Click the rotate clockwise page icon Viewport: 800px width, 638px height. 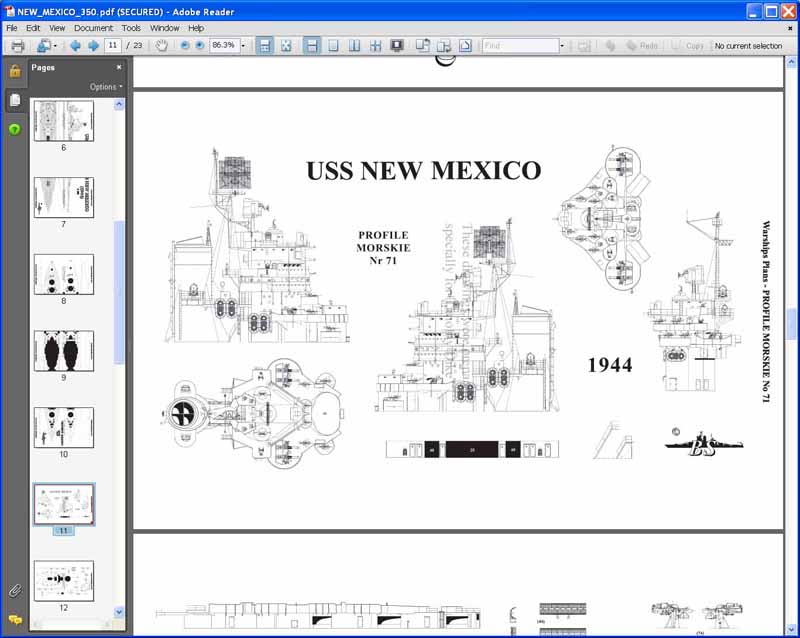(x=422, y=46)
